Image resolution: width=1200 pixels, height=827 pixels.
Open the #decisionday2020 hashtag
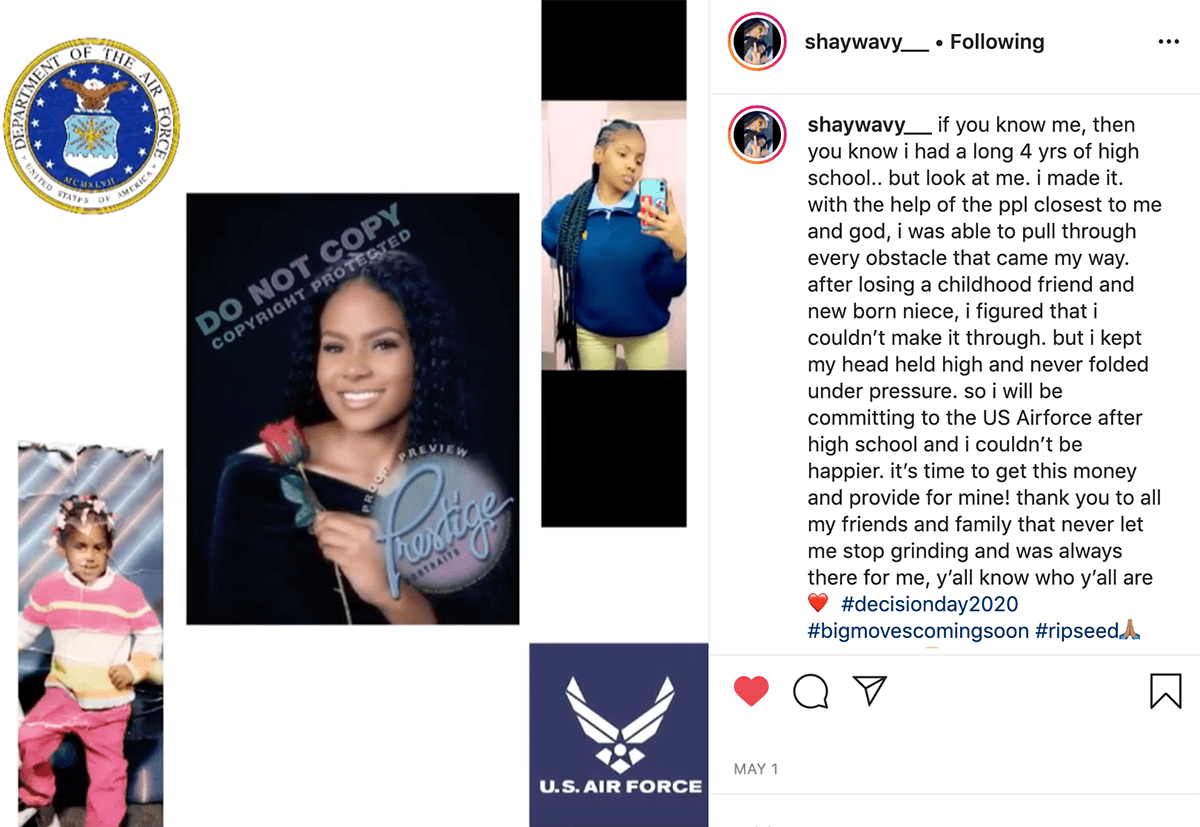tap(929, 604)
